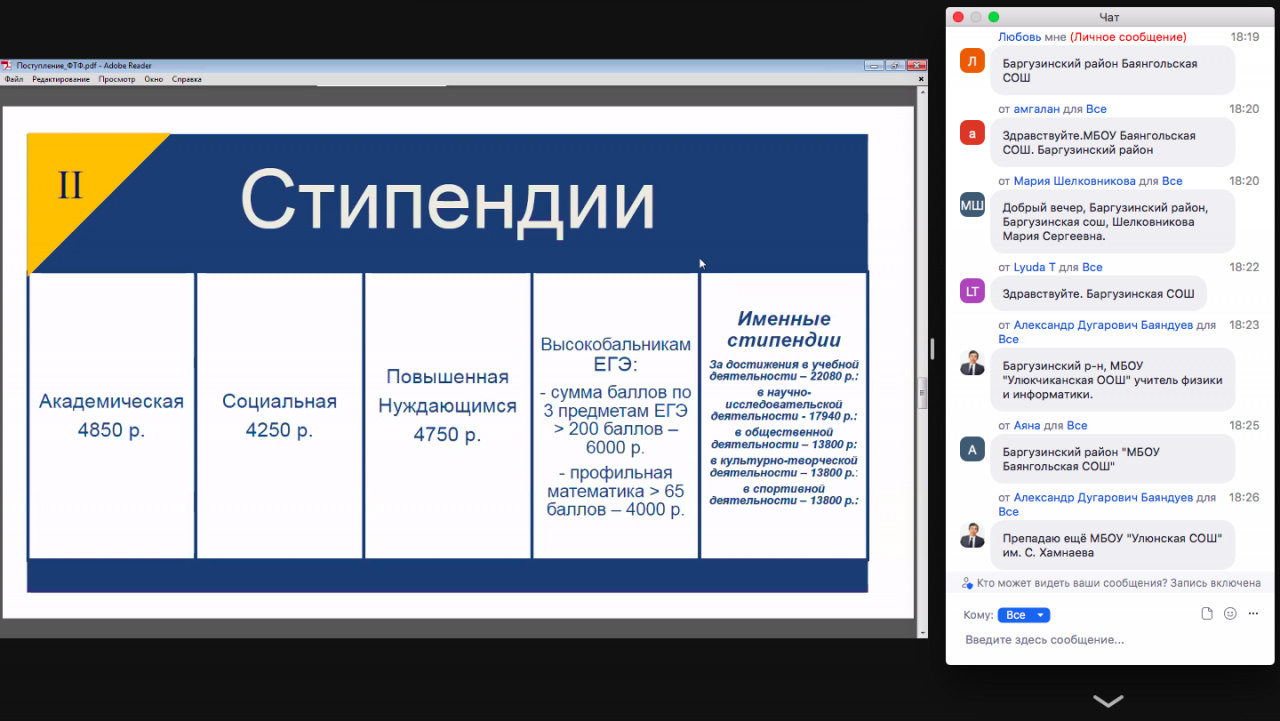Click the down chevron below the chat panel
This screenshot has width=1280, height=721.
pos(1108,701)
